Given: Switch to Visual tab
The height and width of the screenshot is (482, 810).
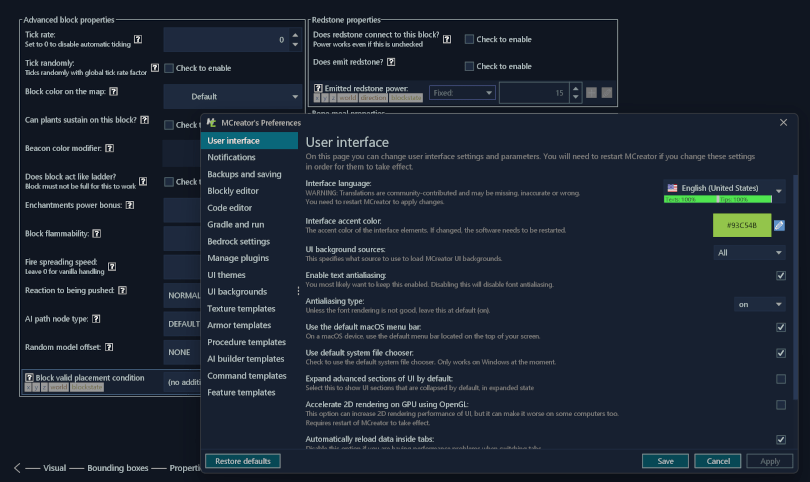Looking at the screenshot, I should pyautogui.click(x=54, y=468).
